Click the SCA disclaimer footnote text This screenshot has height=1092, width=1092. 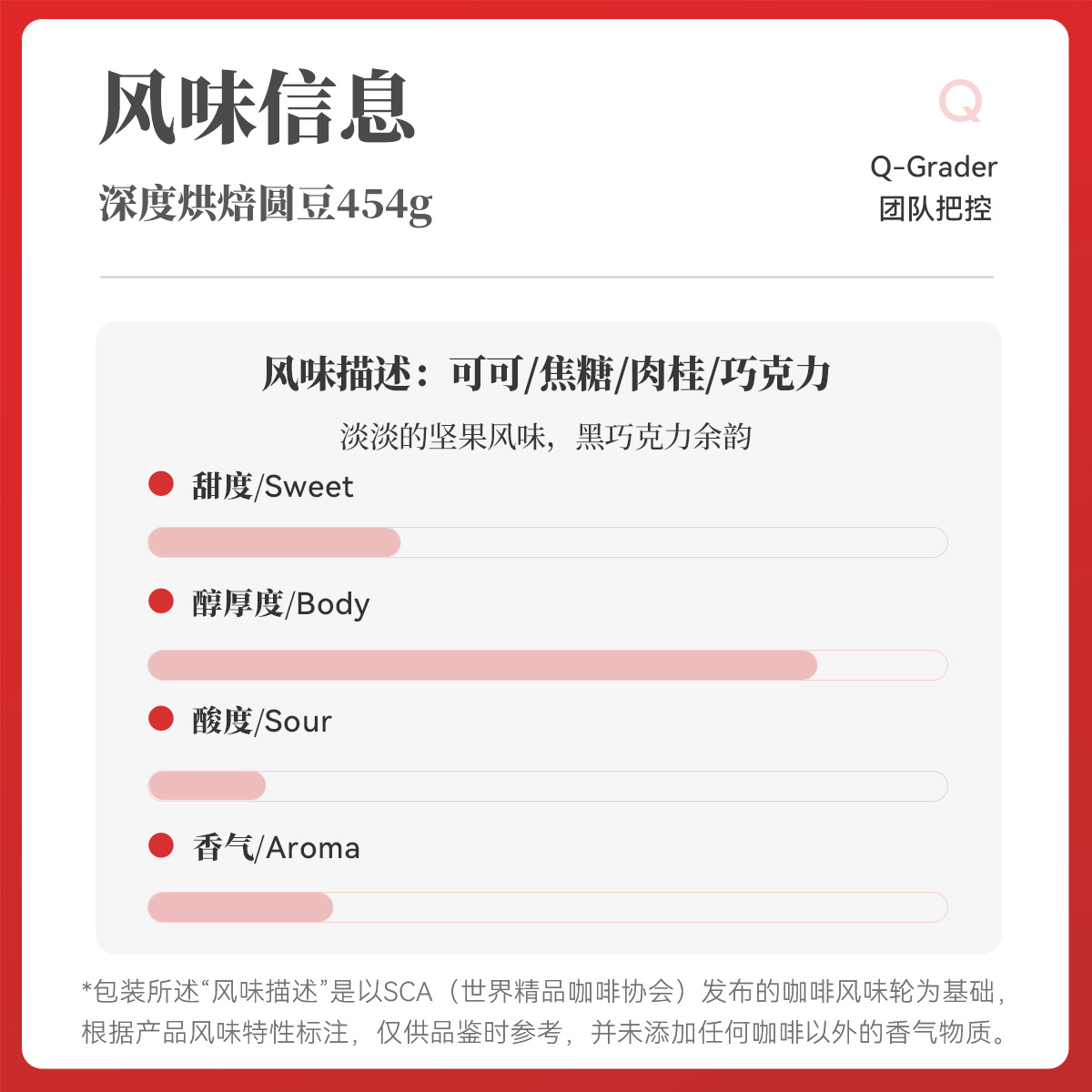click(x=545, y=1011)
